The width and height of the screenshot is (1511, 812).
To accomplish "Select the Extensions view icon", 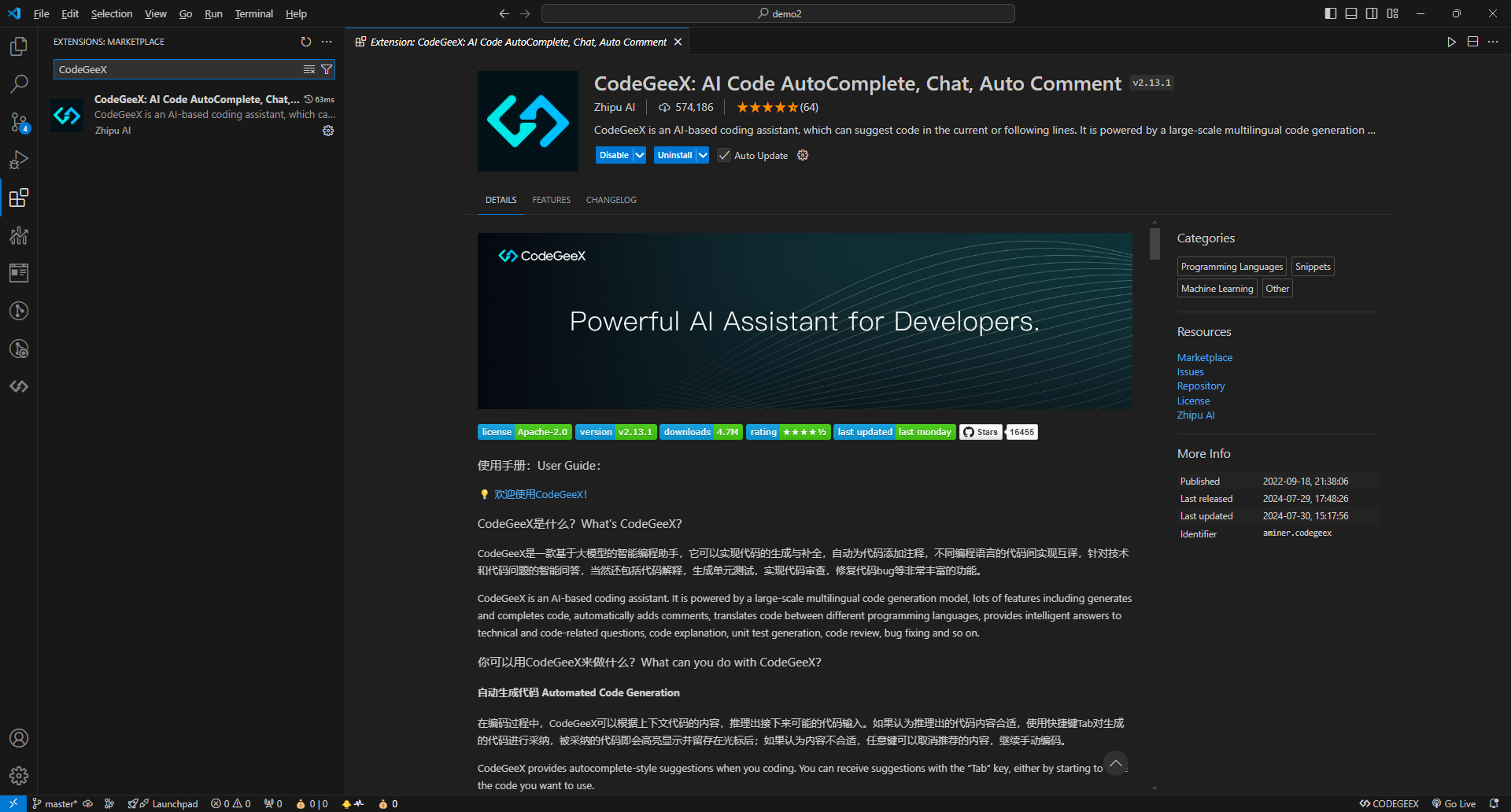I will coord(19,197).
